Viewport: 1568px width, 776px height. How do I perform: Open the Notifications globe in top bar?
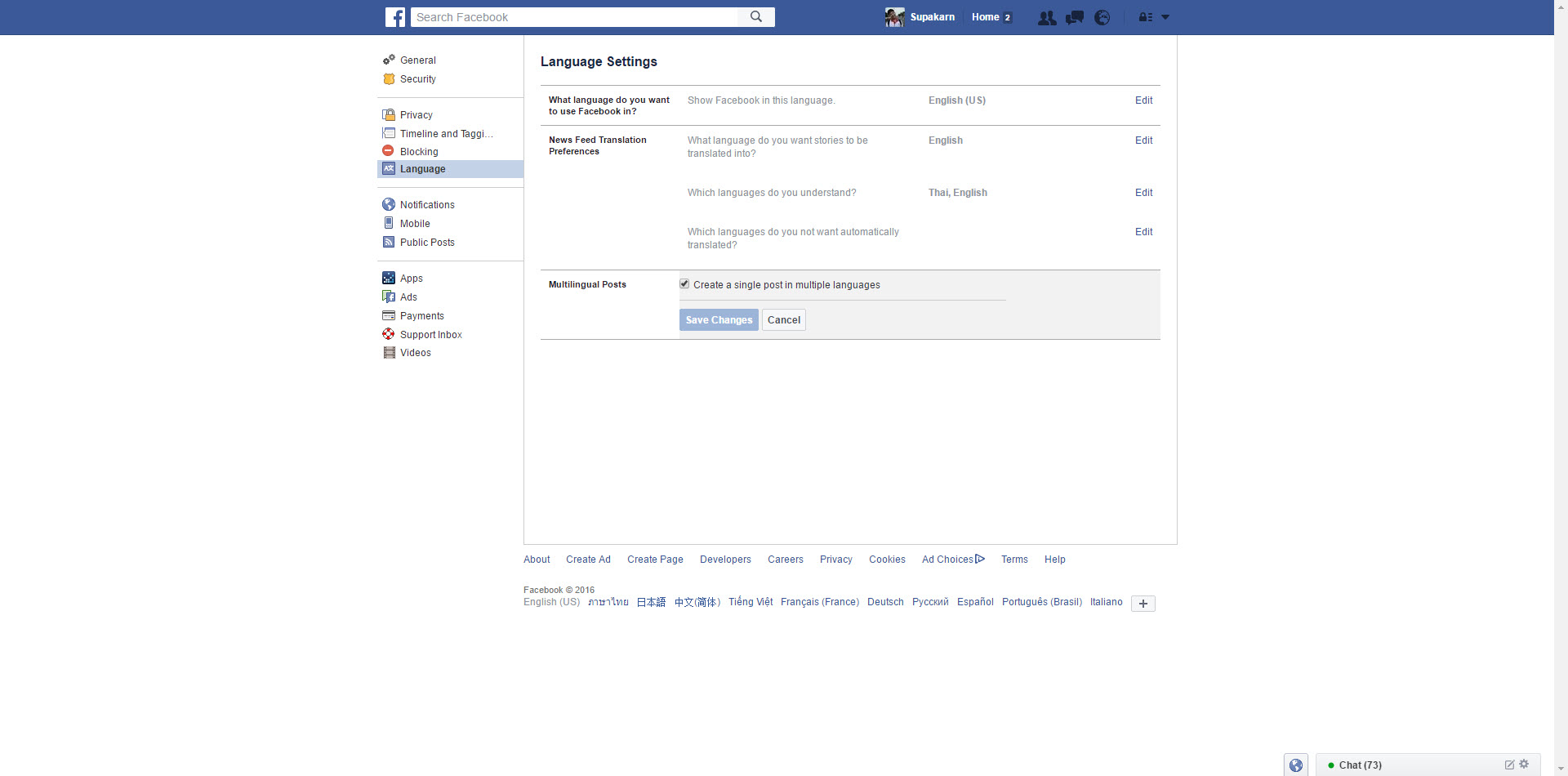[x=1102, y=17]
